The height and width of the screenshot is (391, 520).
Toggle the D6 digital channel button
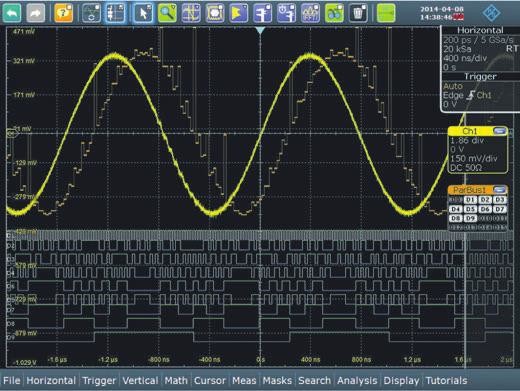(x=485, y=209)
